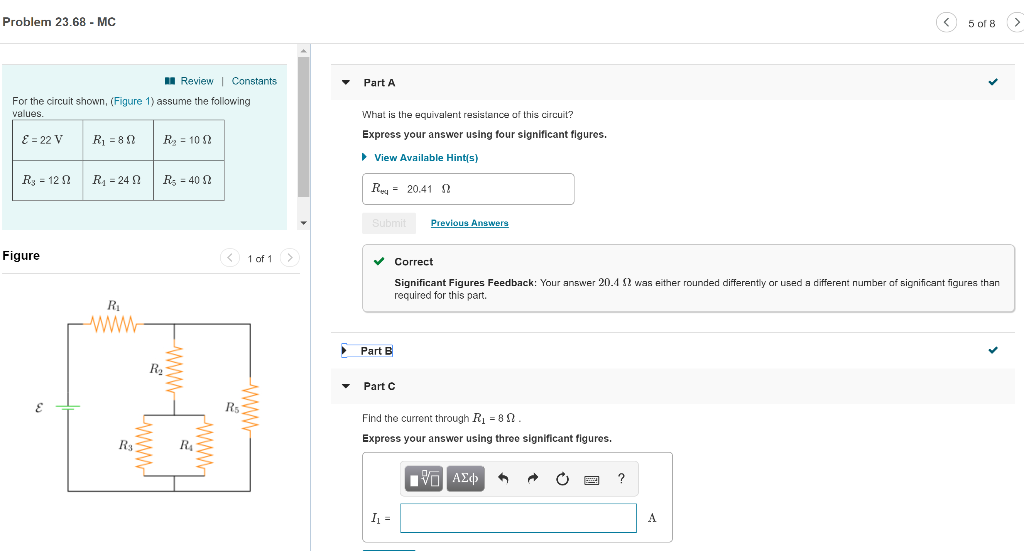The height and width of the screenshot is (551, 1024).
Task: Open Previous Answers link
Action: (x=470, y=223)
